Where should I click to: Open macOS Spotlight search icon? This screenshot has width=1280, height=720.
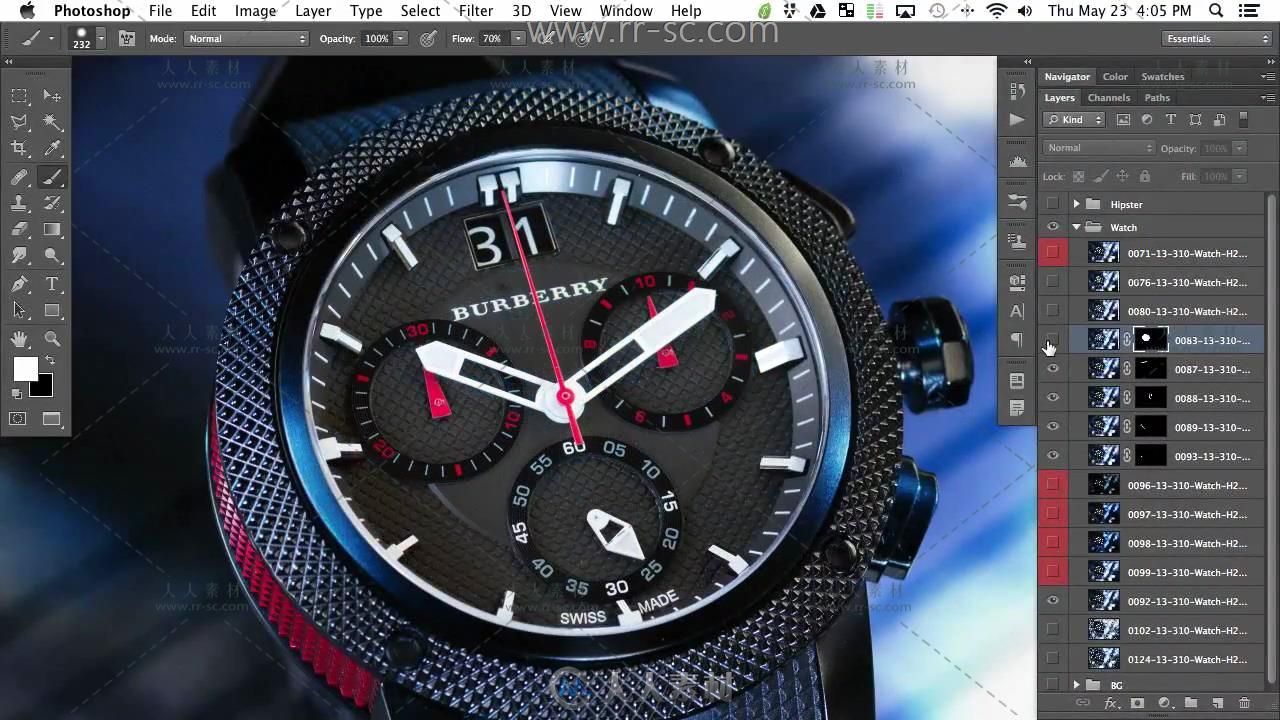click(1216, 11)
